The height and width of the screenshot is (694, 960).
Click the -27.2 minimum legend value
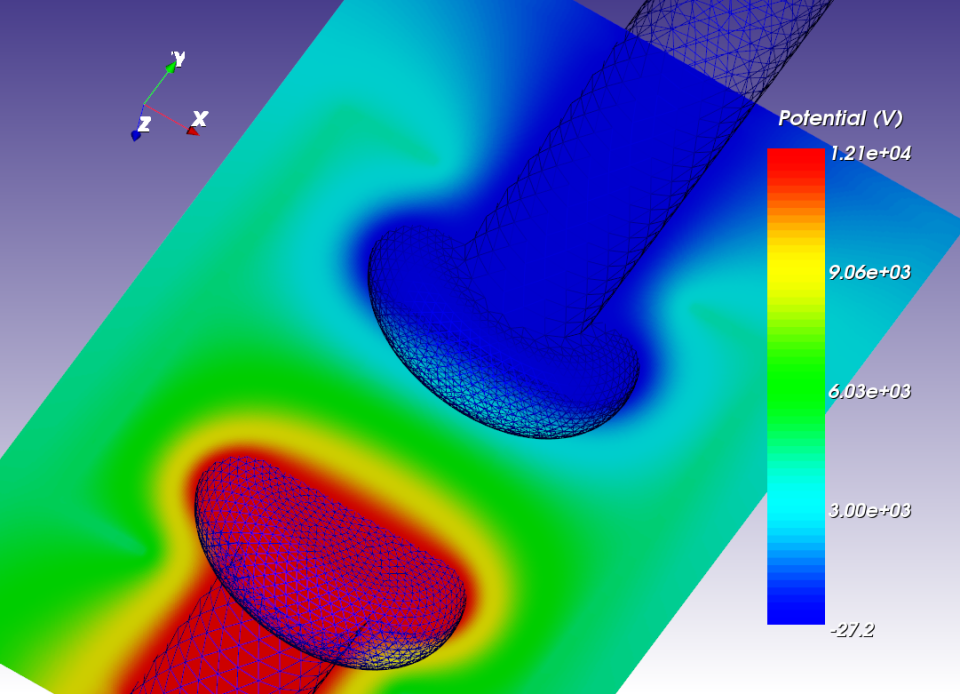pyautogui.click(x=852, y=630)
